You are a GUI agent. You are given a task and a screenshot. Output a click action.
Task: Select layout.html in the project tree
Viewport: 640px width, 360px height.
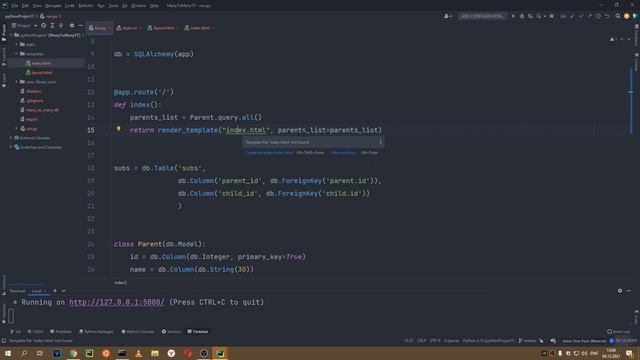tap(42, 73)
